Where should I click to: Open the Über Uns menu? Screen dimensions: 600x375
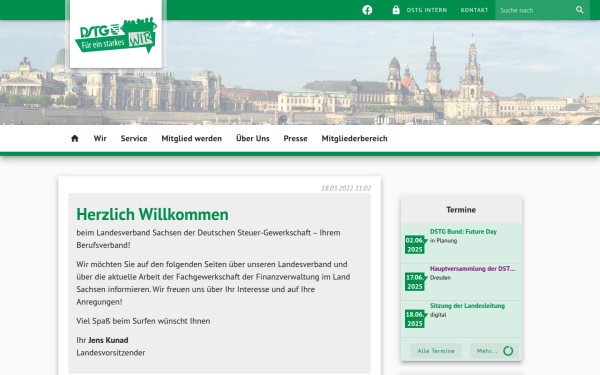click(253, 139)
